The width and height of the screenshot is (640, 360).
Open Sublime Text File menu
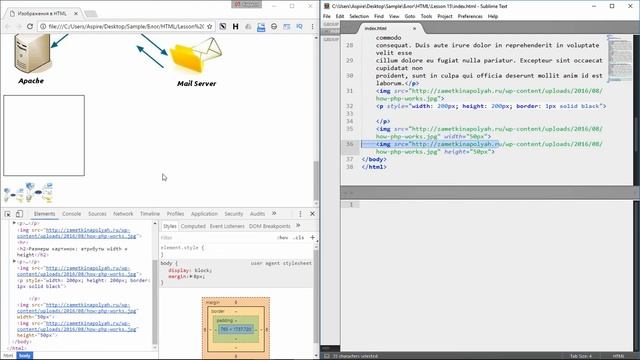coord(327,16)
